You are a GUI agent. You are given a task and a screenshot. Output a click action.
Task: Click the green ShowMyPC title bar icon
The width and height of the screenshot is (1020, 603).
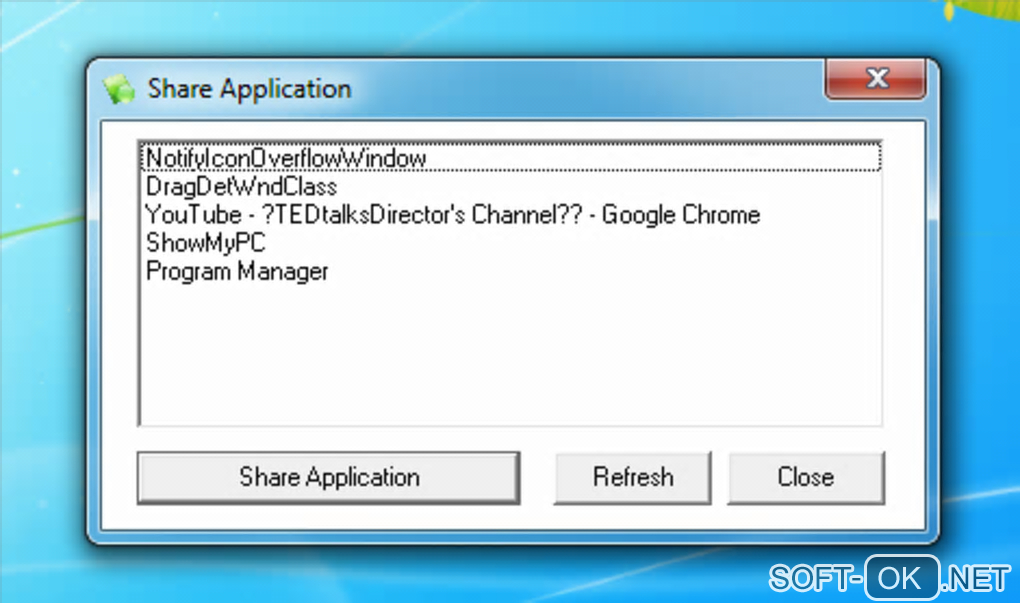(x=118, y=89)
